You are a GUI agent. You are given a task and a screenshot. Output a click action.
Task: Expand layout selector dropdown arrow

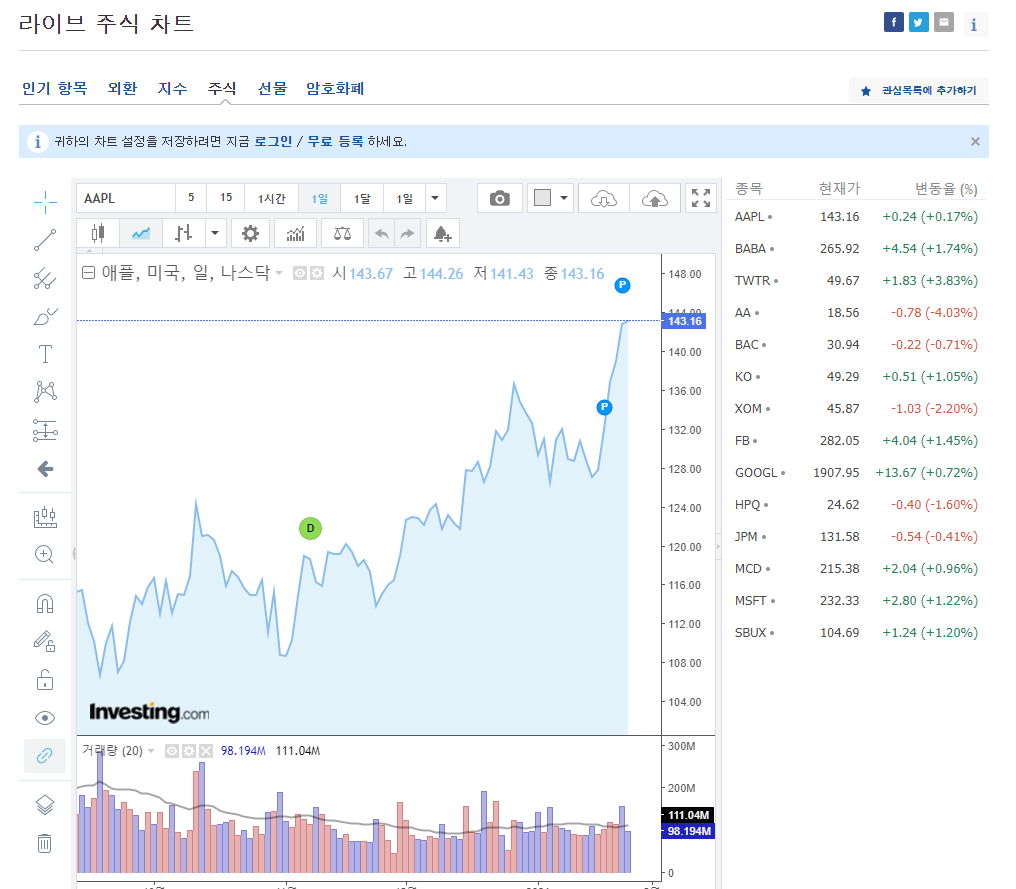coord(564,198)
